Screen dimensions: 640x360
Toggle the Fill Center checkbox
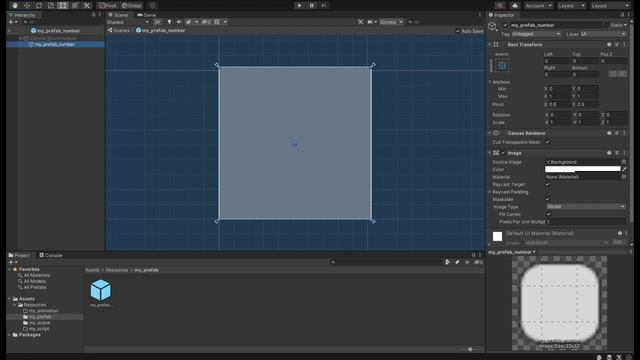click(548, 214)
